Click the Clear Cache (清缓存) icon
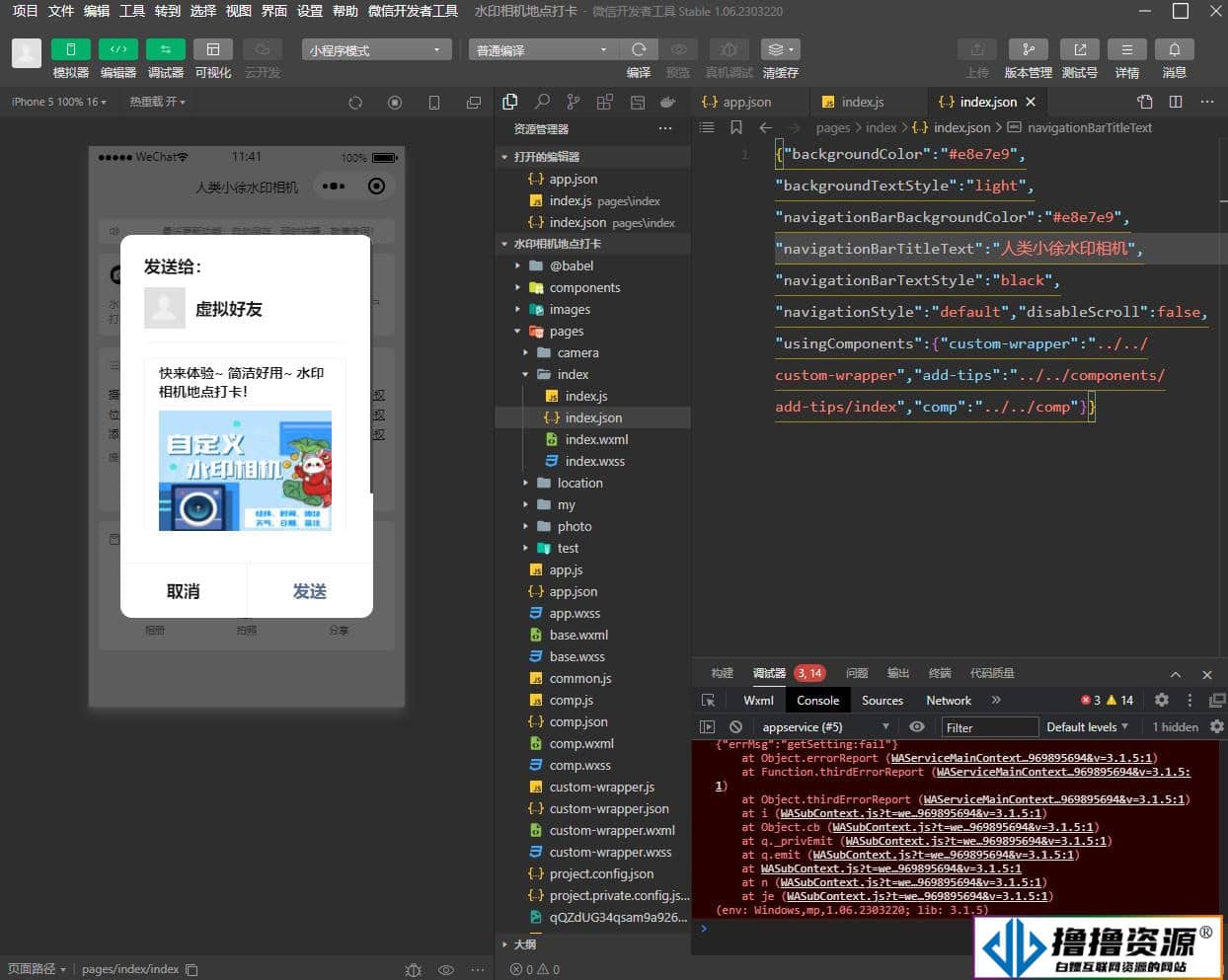Screen dimensions: 1228x980 coord(780,49)
